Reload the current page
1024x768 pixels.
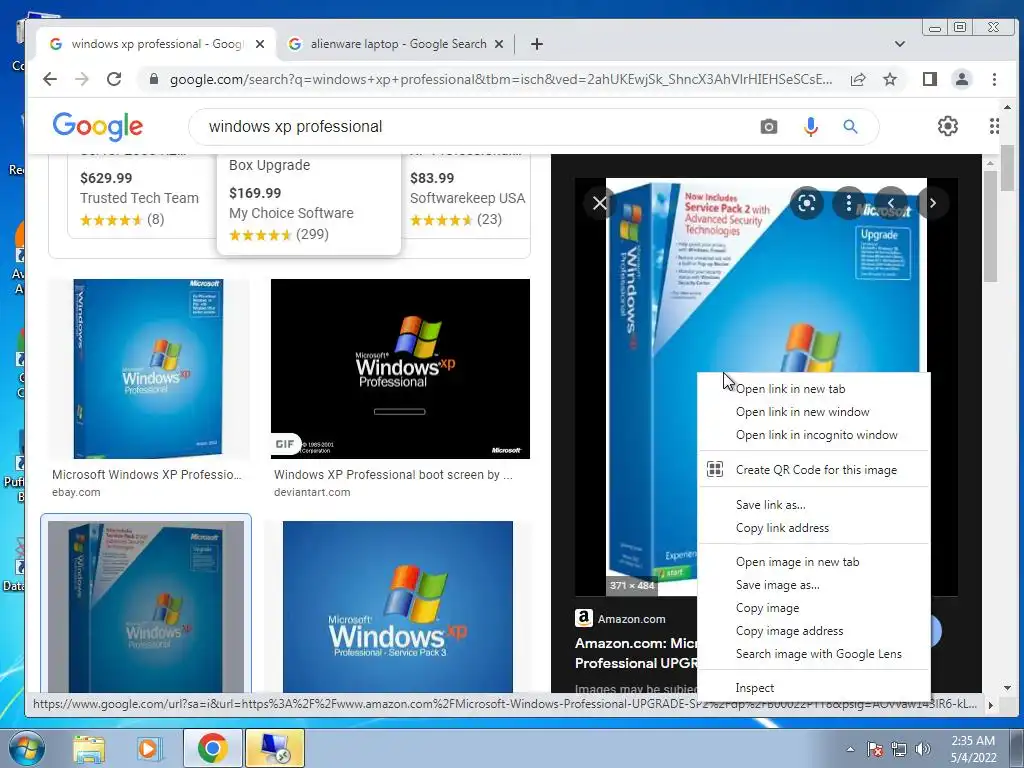point(114,79)
